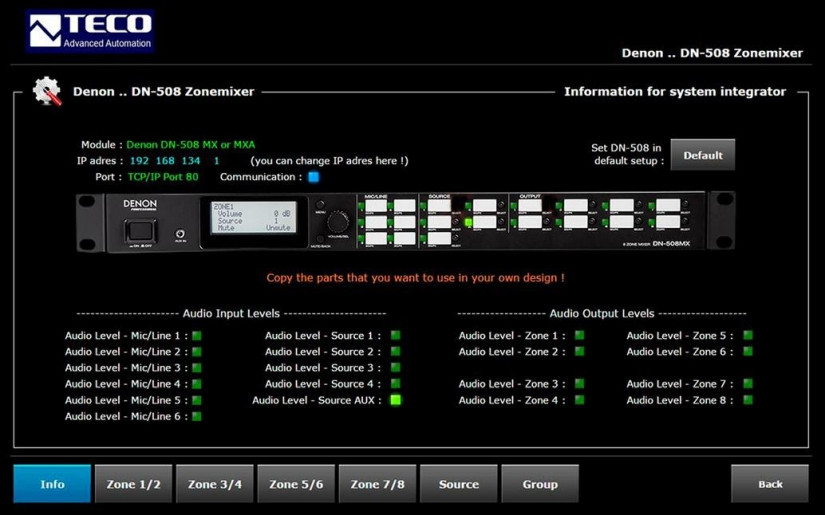The height and width of the screenshot is (515, 825).
Task: Click the Mic/Line 1 audio level indicator
Action: (x=197, y=336)
